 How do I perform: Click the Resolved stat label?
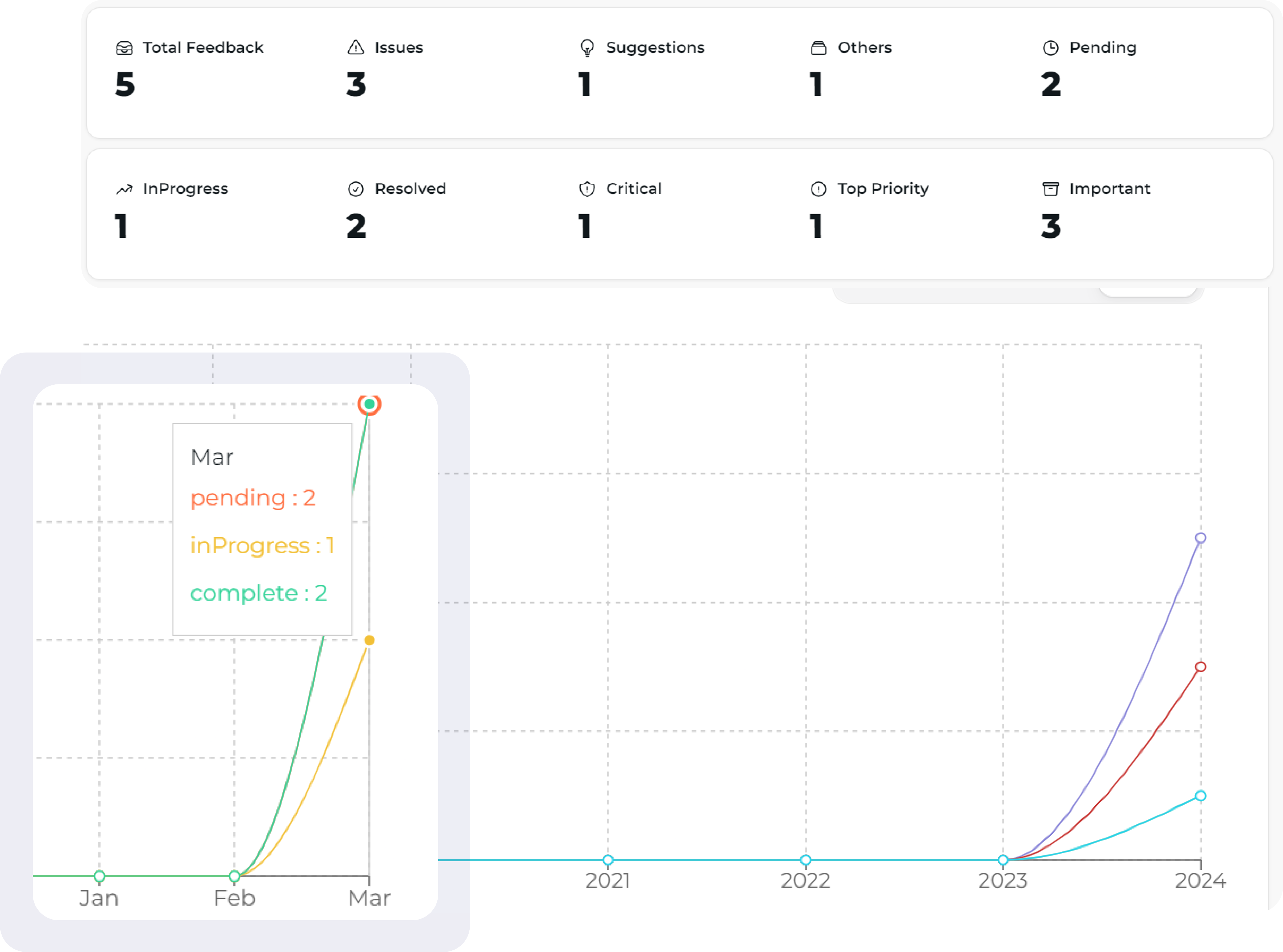pyautogui.click(x=410, y=188)
